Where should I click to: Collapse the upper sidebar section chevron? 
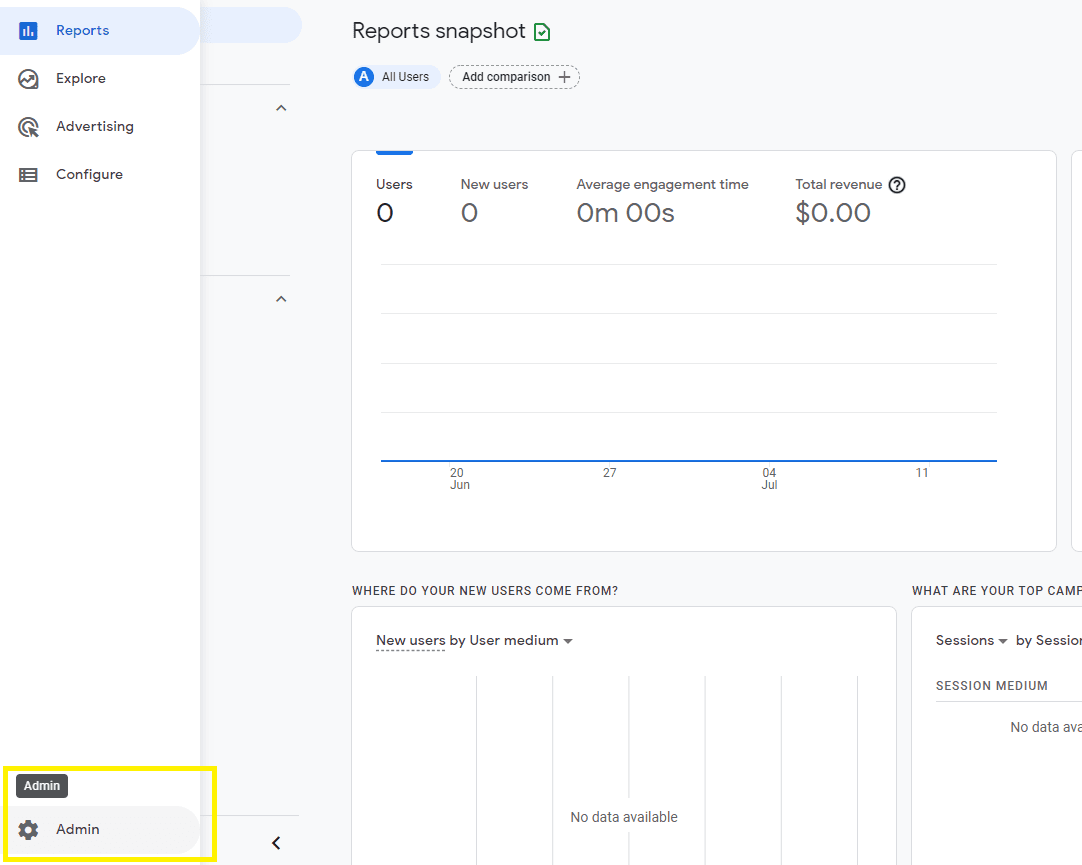coord(281,107)
